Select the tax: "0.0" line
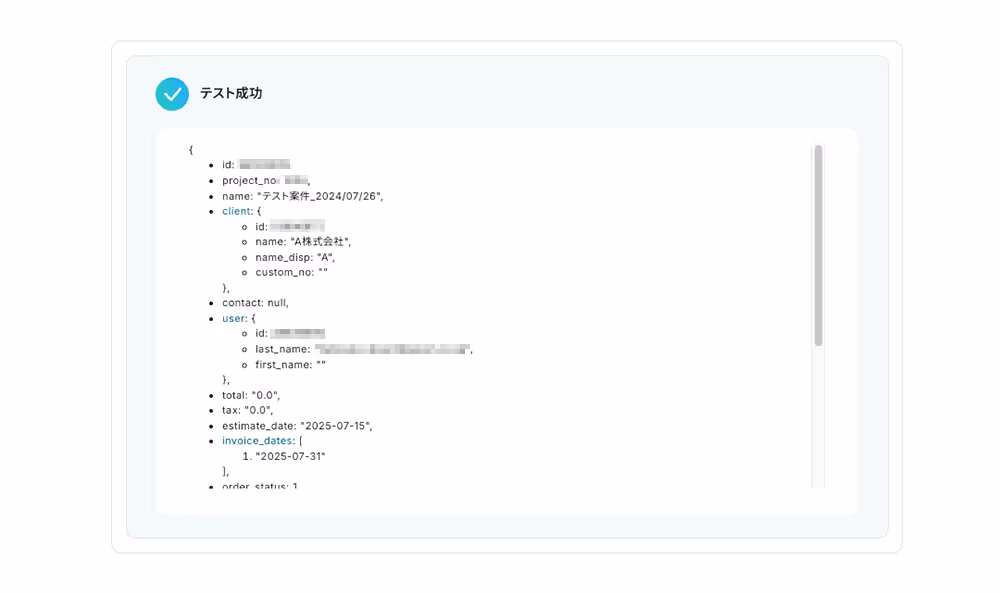1000x593 pixels. click(x=247, y=410)
